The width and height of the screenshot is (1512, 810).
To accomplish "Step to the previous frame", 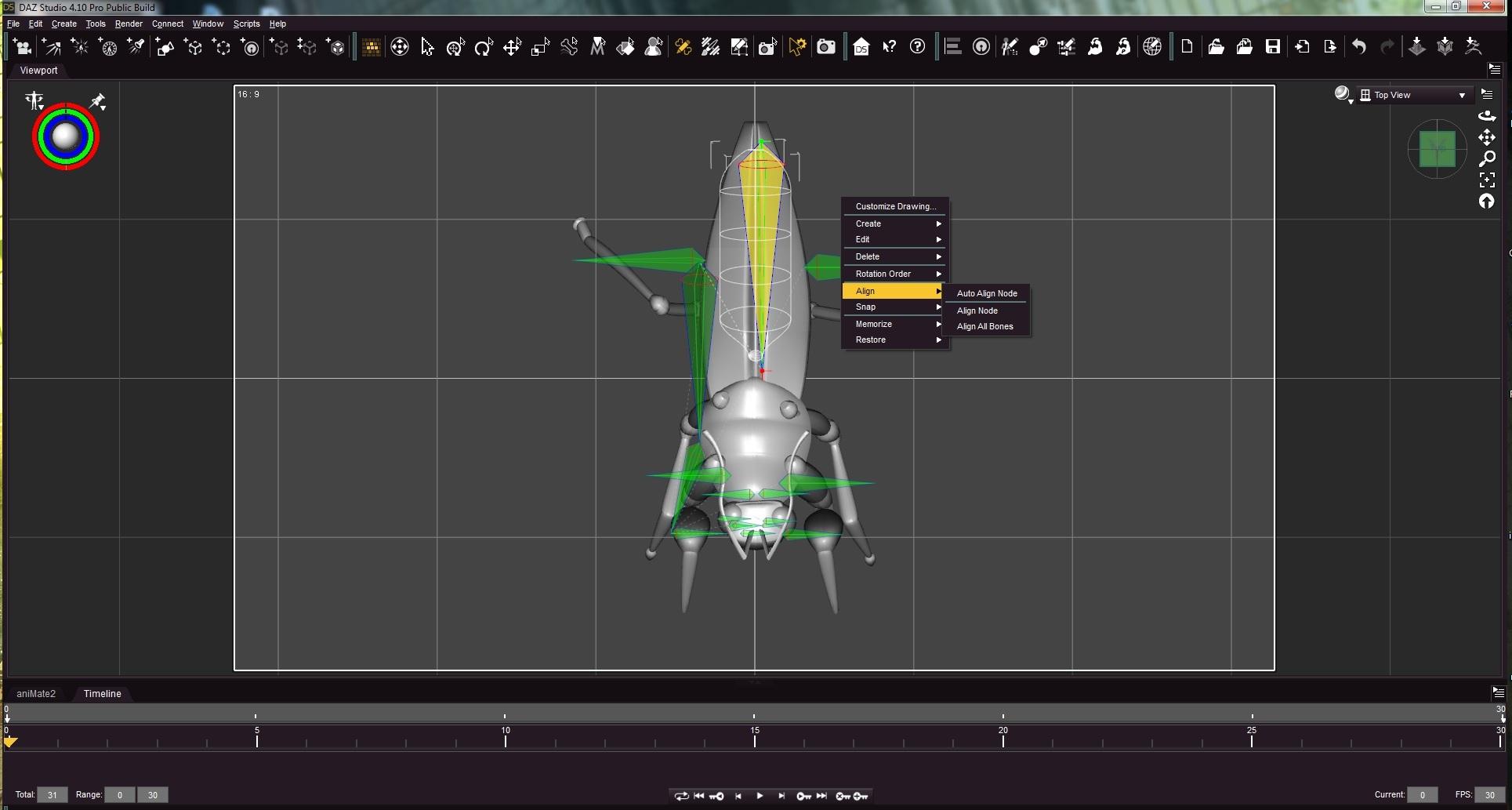I will click(738, 796).
